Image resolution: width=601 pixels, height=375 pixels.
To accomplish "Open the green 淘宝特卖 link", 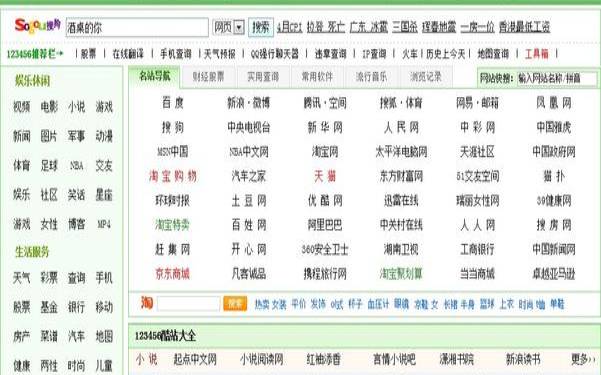I will 172,225.
